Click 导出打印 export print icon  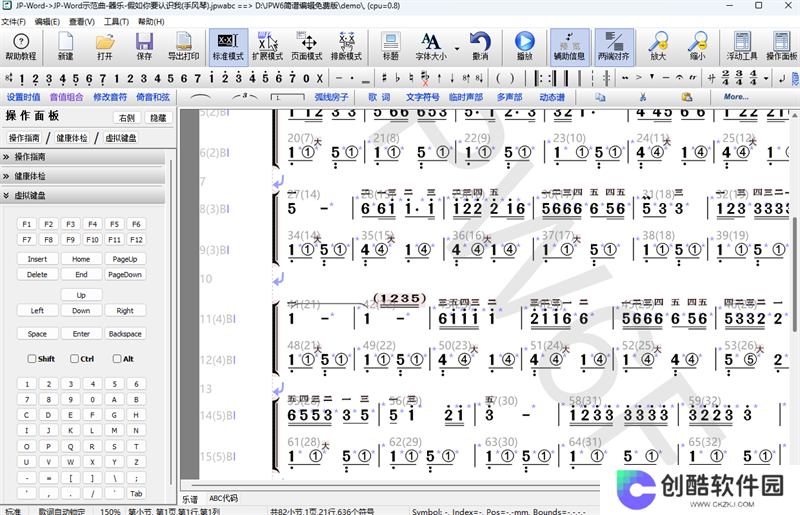tap(184, 46)
